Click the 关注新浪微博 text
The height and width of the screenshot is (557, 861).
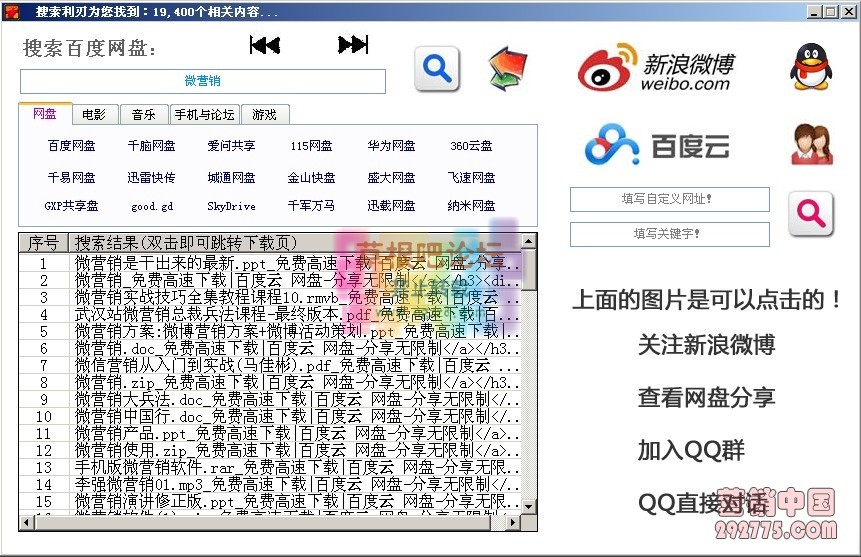click(x=706, y=345)
